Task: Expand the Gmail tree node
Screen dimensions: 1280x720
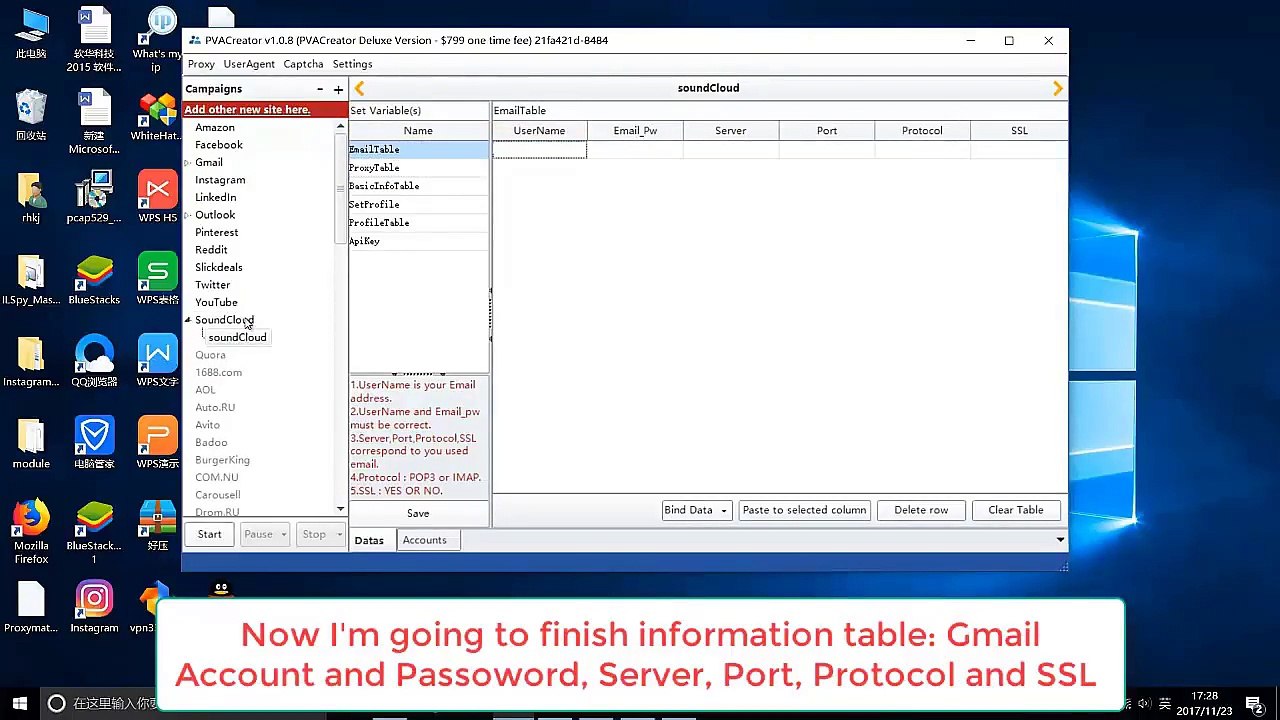Action: [188, 162]
